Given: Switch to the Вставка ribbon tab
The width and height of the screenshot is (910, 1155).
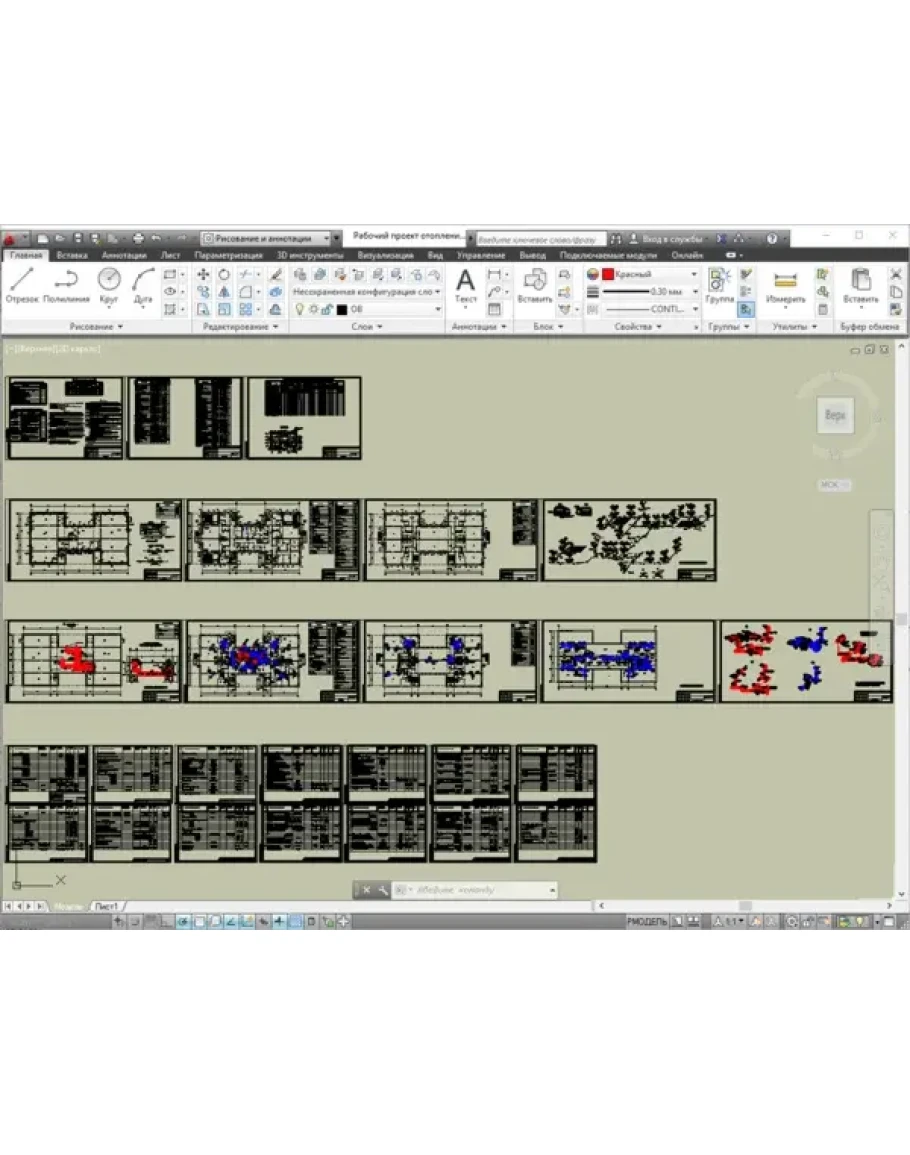Looking at the screenshot, I should click(x=72, y=256).
